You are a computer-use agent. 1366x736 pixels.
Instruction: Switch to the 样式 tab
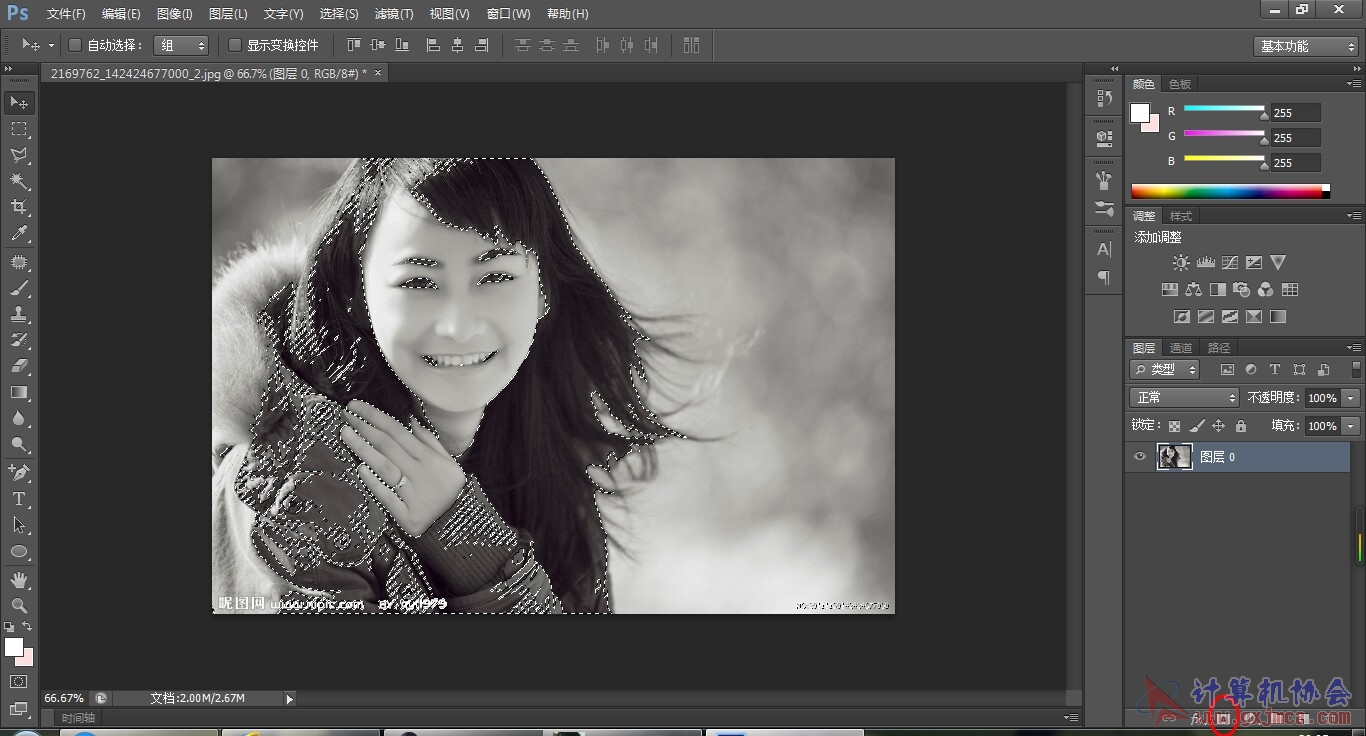pos(1181,216)
